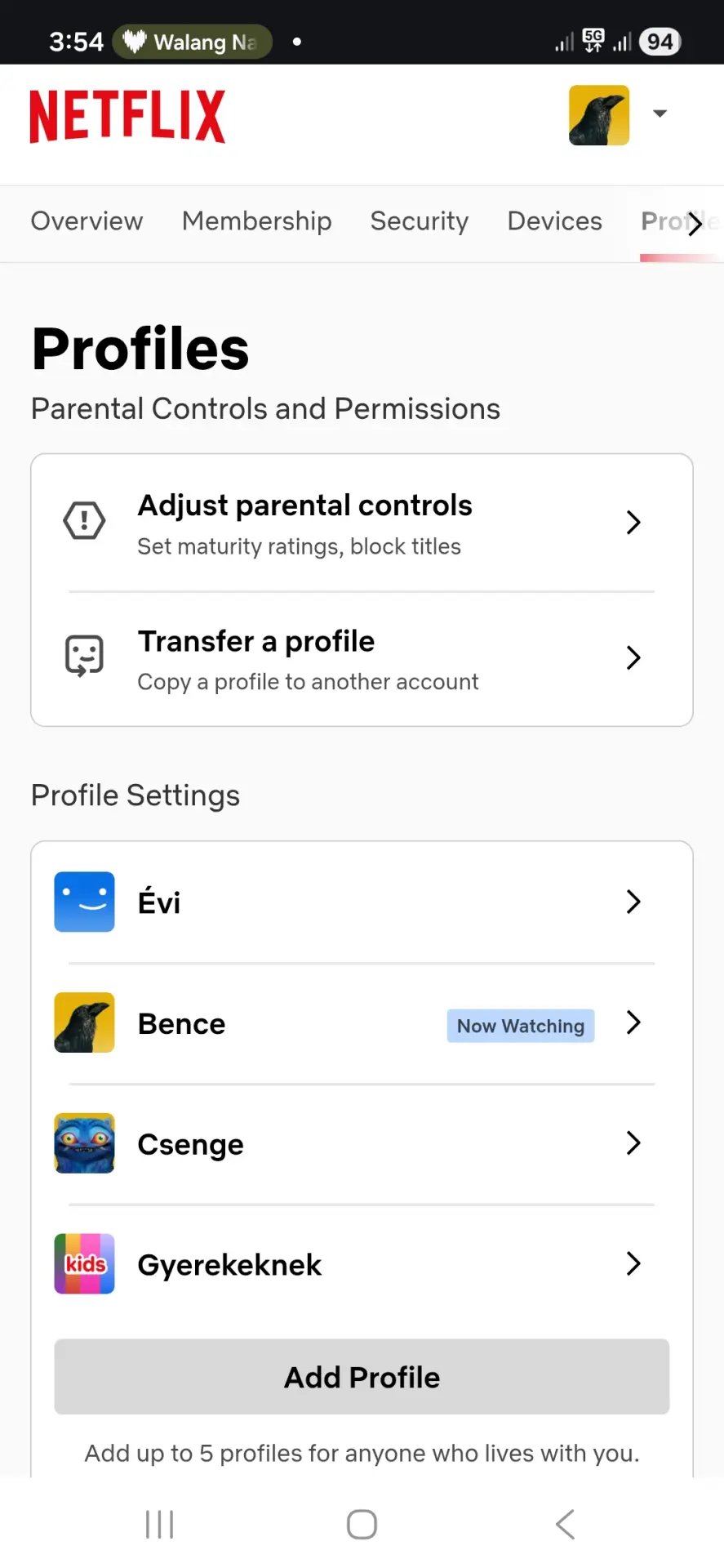Screen dimensions: 724x1568
Task: Tap the Android back navigation button
Action: pyautogui.click(x=565, y=1524)
